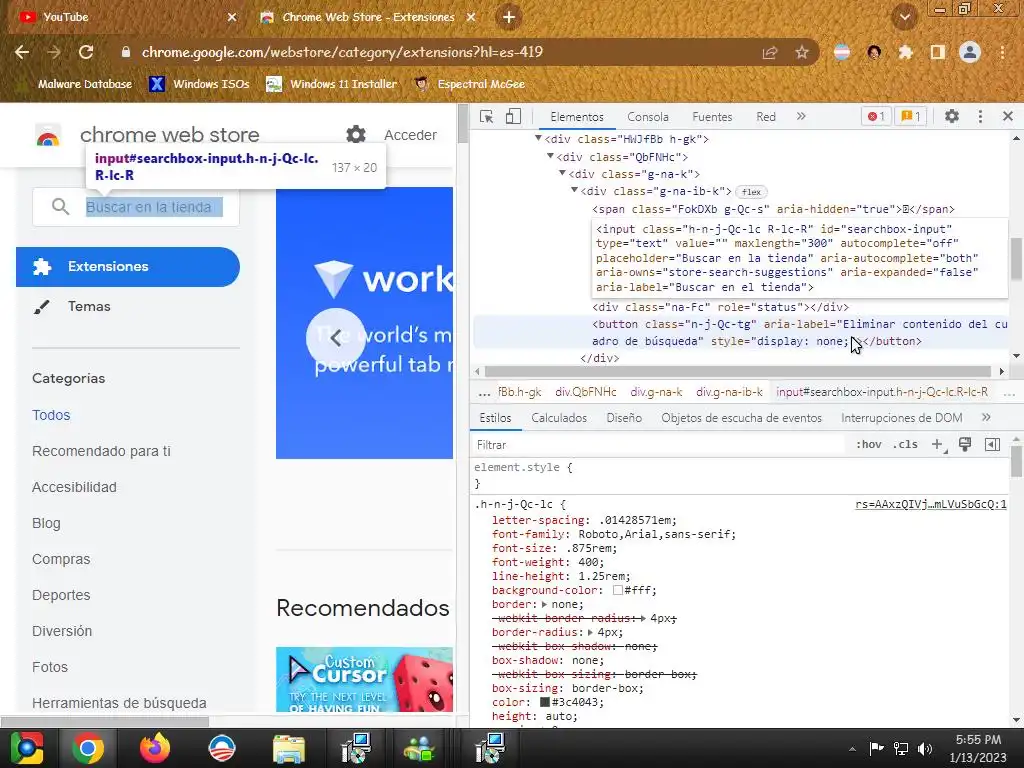Toggle the .cls classes button
Image resolution: width=1024 pixels, height=768 pixels.
[905, 445]
